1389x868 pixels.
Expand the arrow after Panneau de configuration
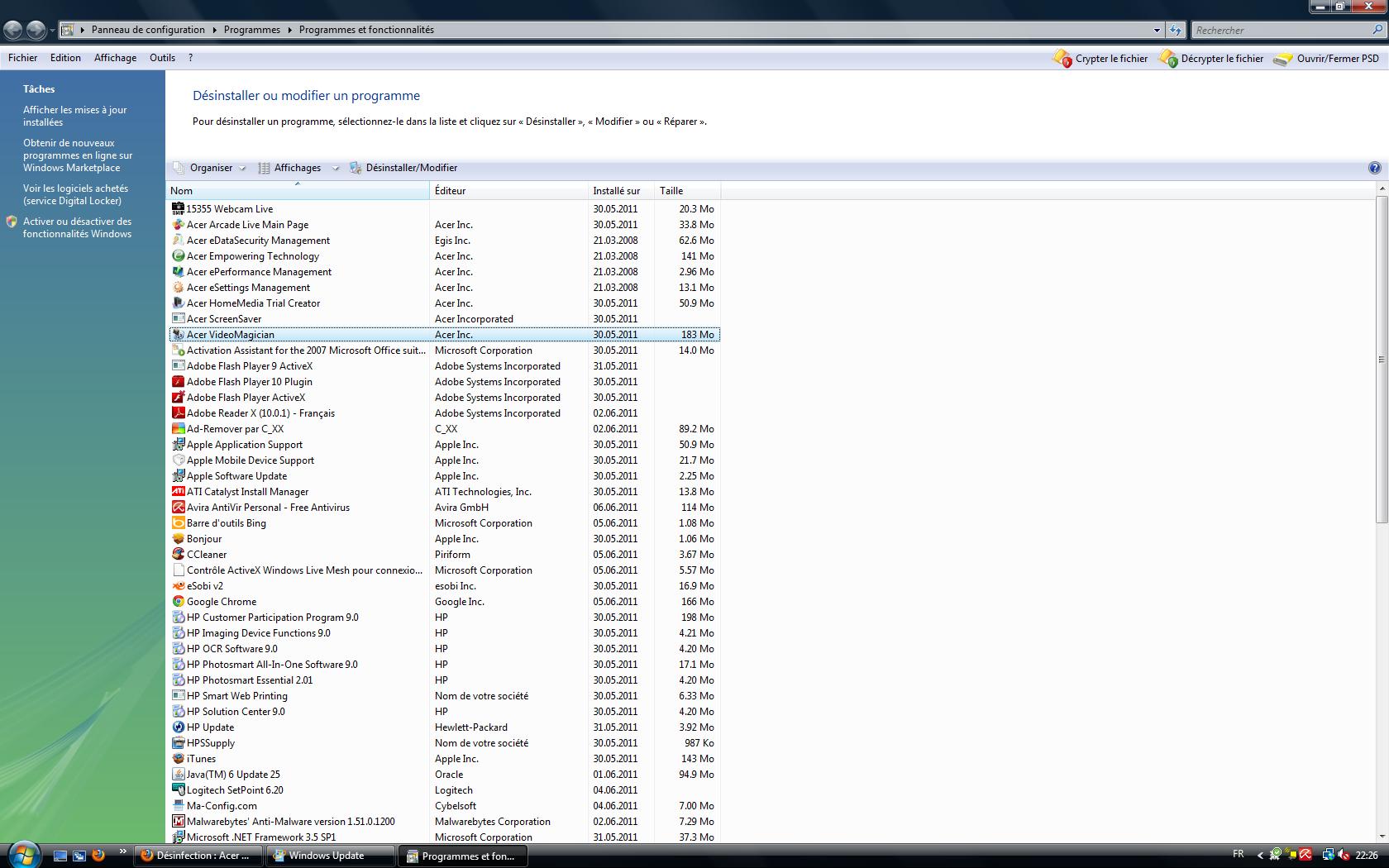pyautogui.click(x=214, y=30)
